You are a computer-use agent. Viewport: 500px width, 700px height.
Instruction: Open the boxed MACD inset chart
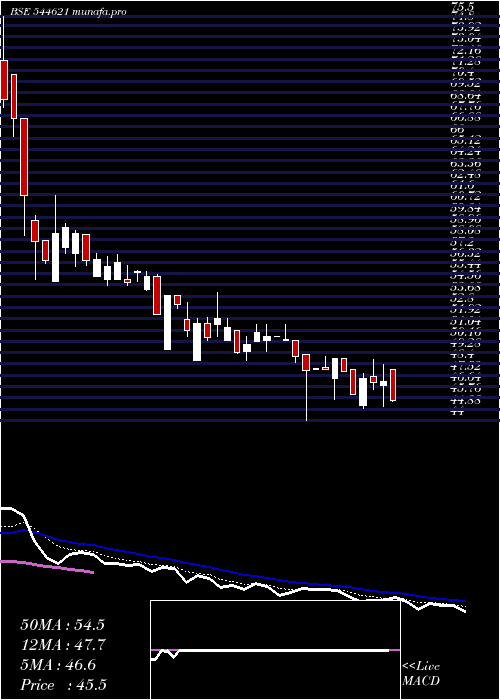pyautogui.click(x=275, y=650)
